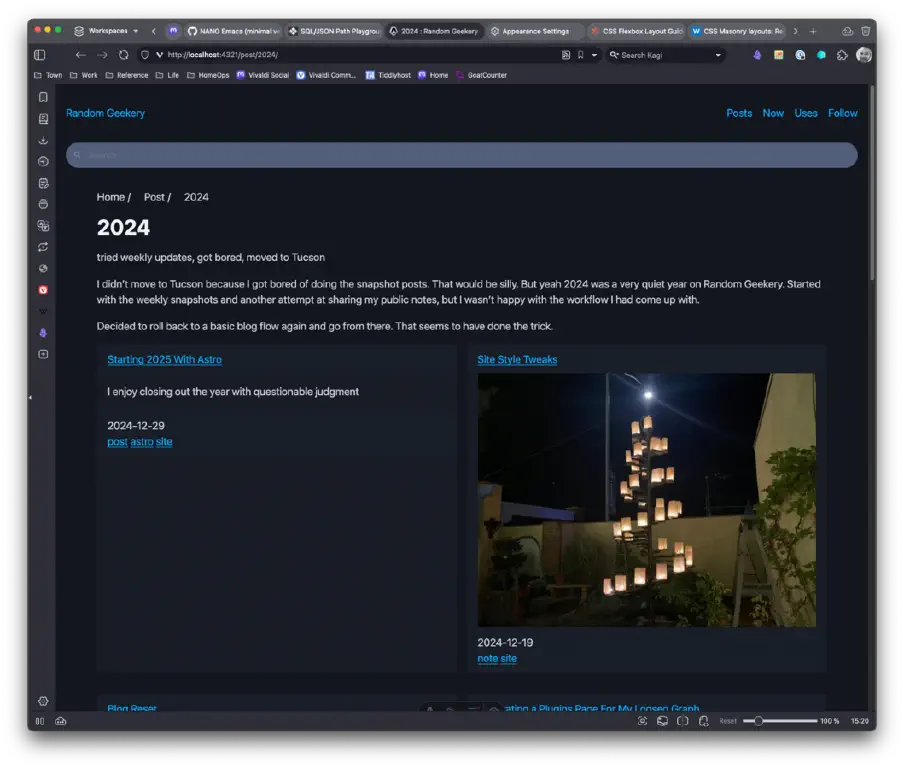
Task: Open the Starting 2025 With Astro post
Action: click(164, 359)
